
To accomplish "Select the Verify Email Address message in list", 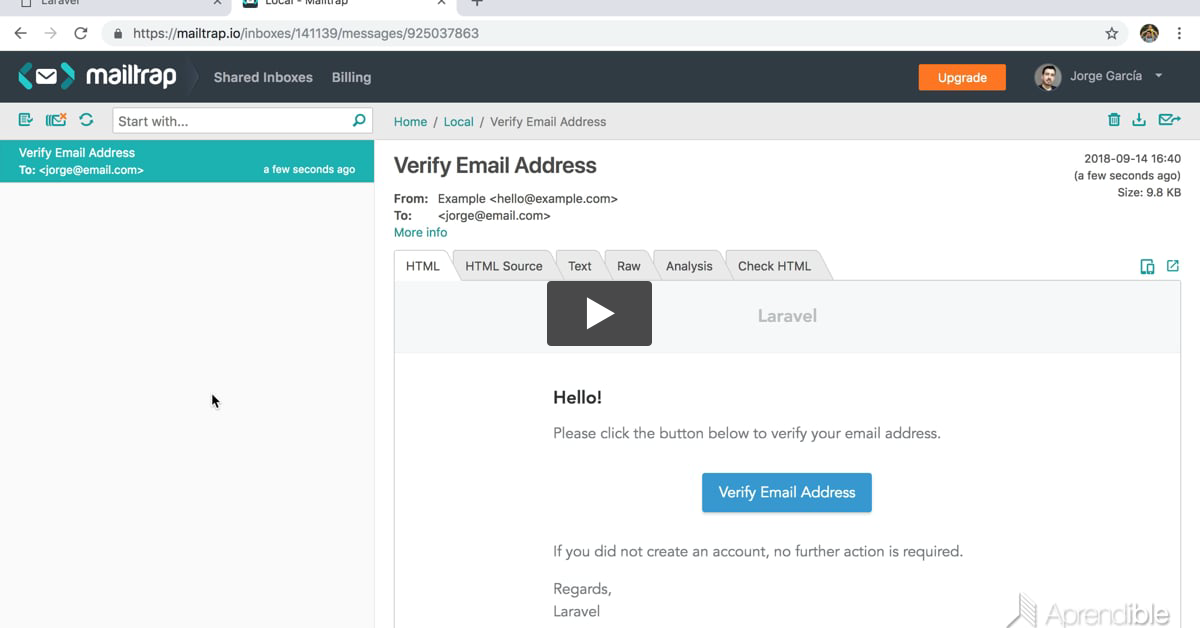I will 187,161.
